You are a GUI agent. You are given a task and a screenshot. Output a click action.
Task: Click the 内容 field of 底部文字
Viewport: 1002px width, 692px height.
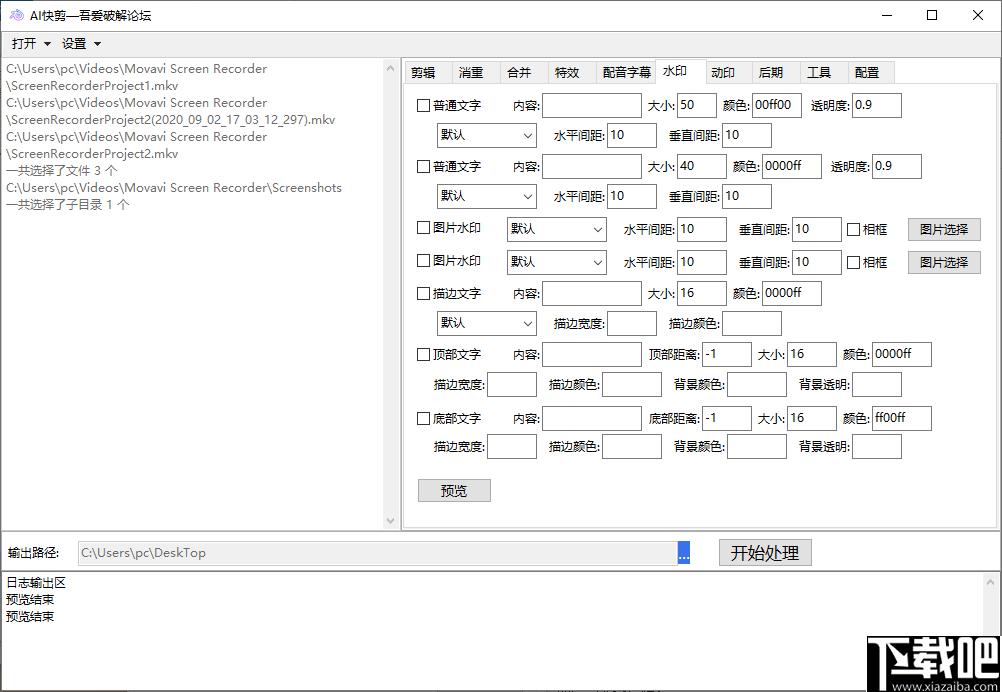coord(592,419)
